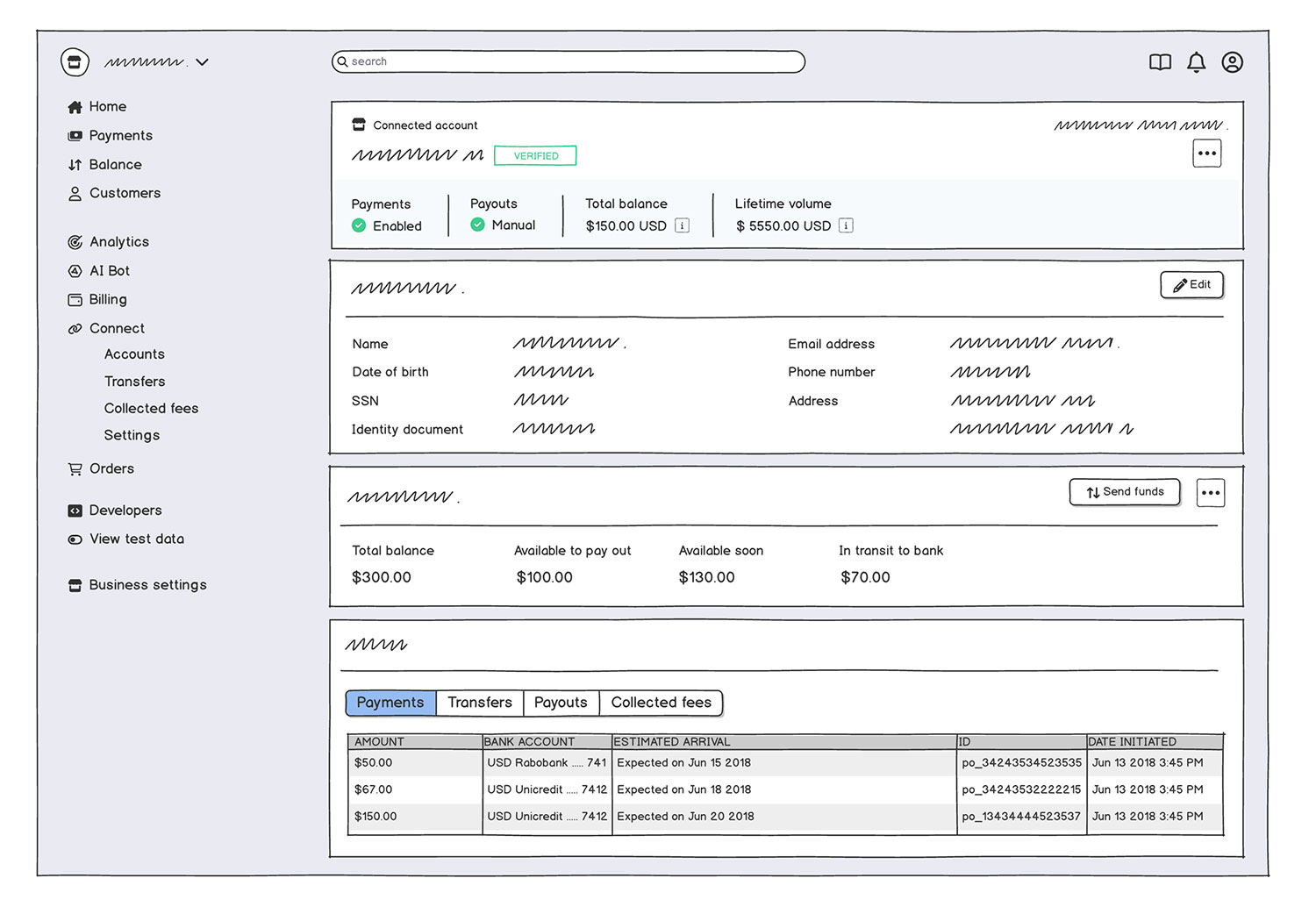Viewport: 1316px width, 914px height.
Task: Go to Business settings
Action: [147, 585]
